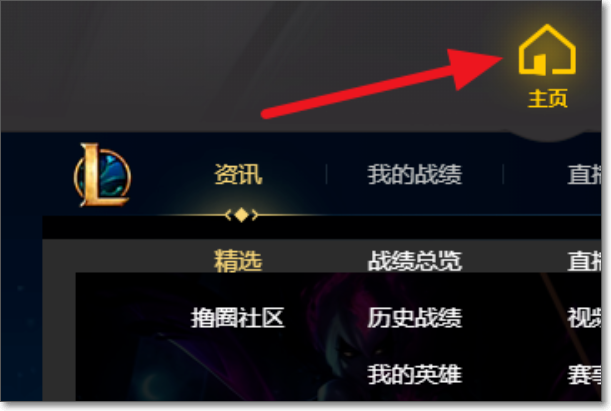Click the cut-off 赛事 menu item

(584, 374)
